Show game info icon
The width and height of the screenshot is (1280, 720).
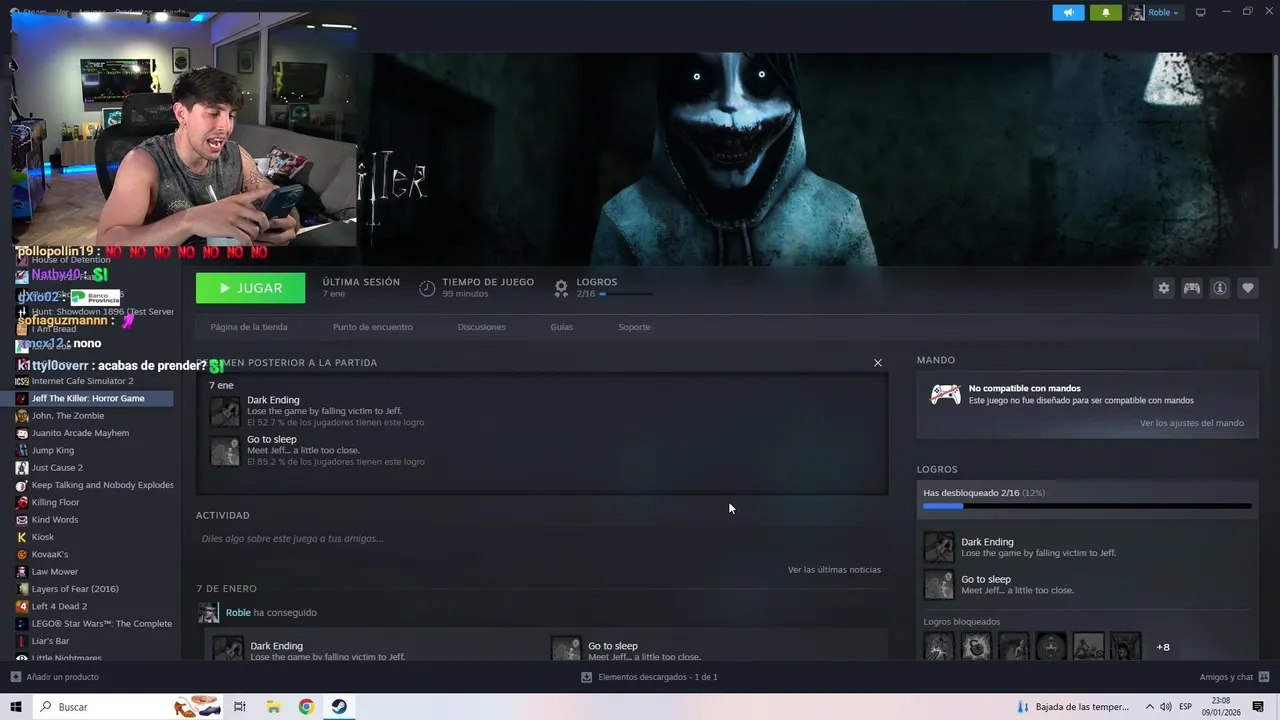pos(1220,288)
